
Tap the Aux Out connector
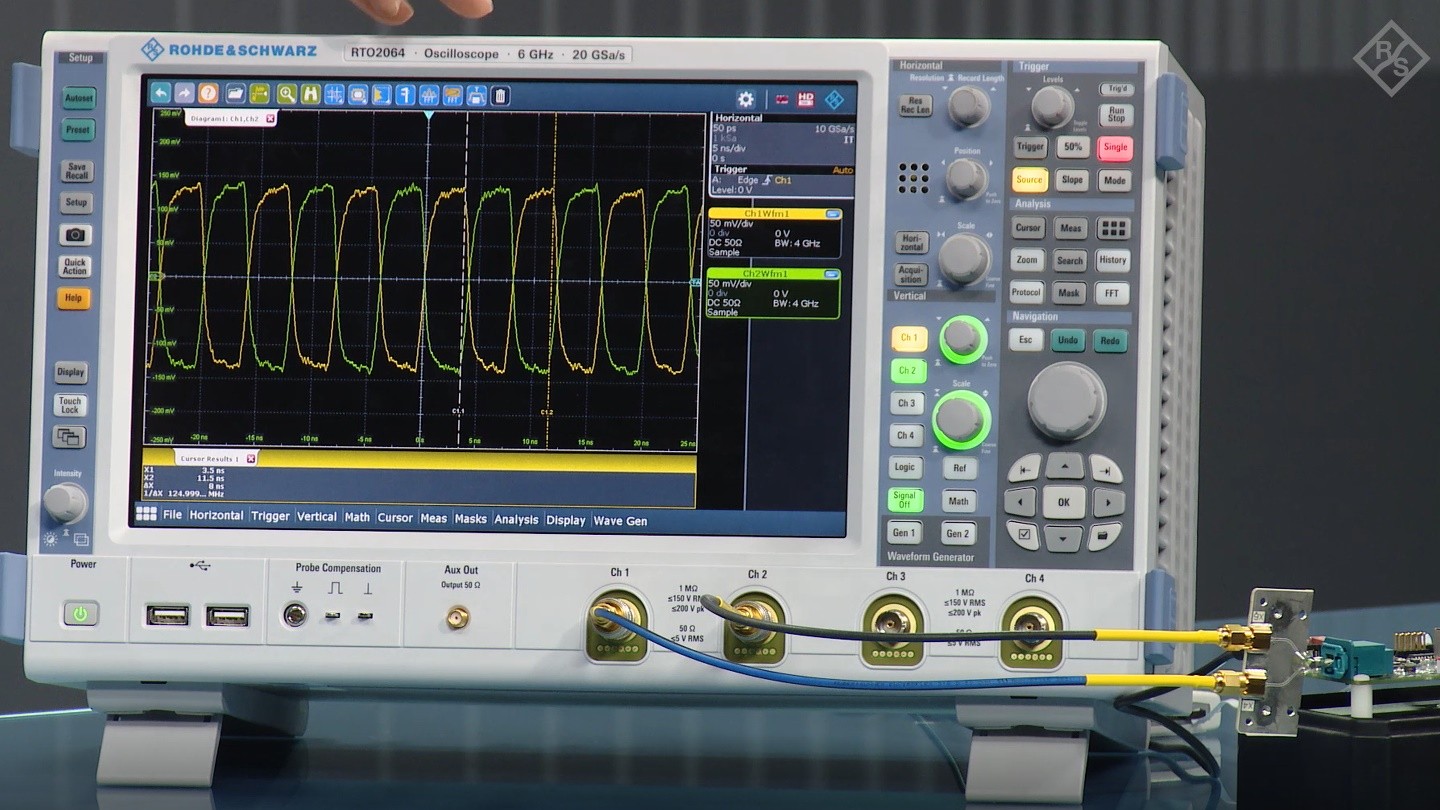459,617
